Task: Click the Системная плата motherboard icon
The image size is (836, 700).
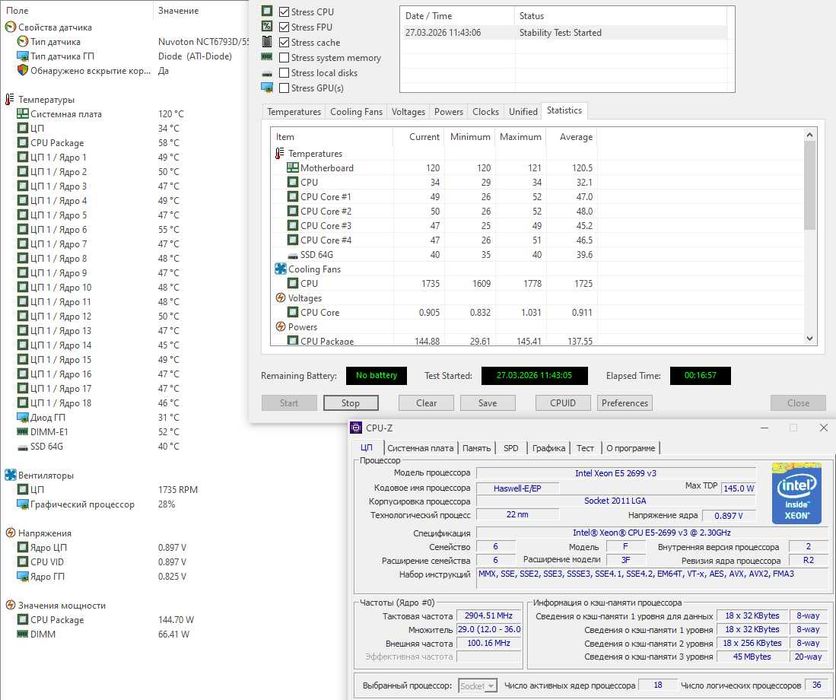Action: (x=22, y=114)
